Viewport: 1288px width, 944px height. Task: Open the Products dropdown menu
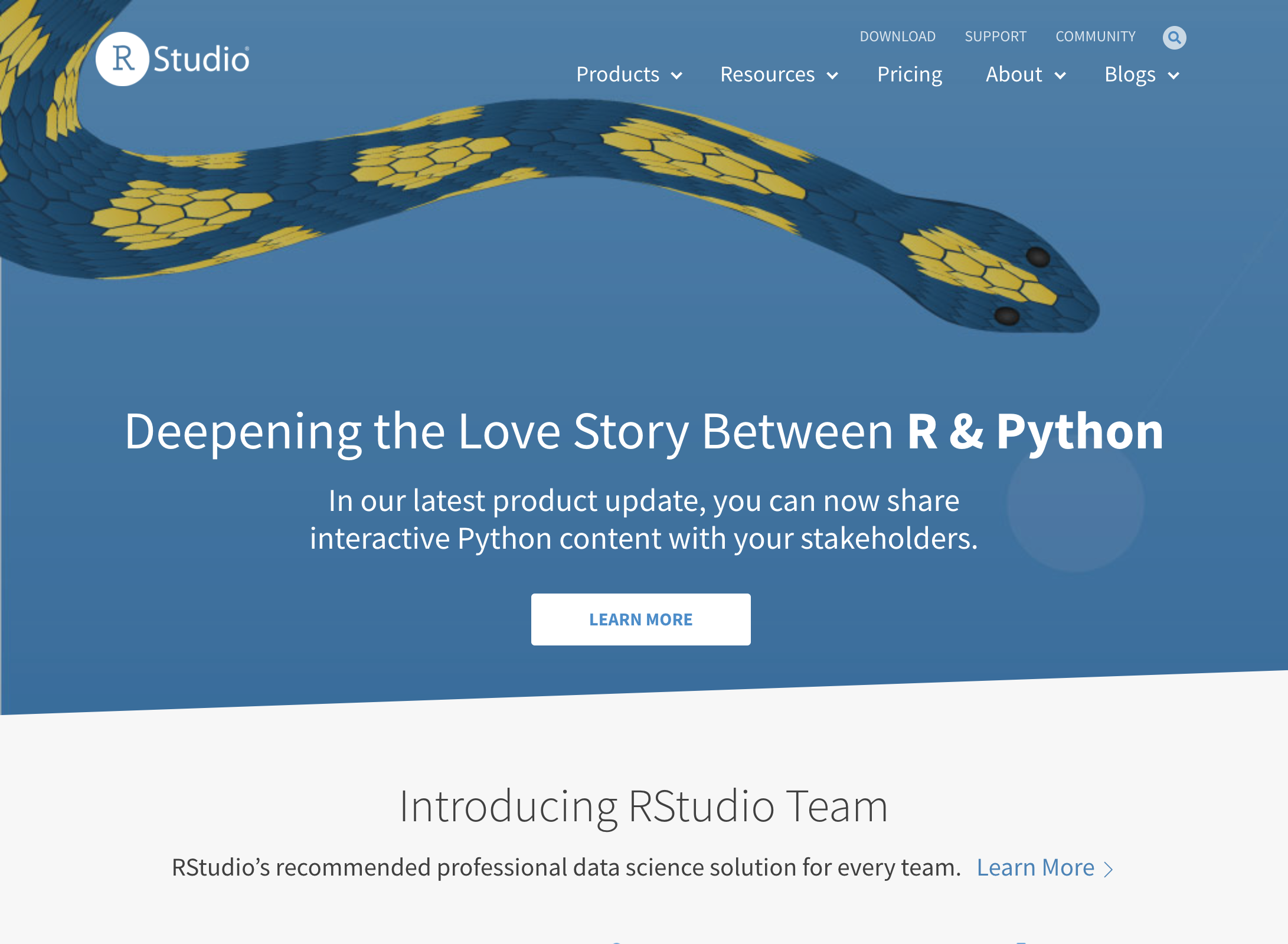617,74
